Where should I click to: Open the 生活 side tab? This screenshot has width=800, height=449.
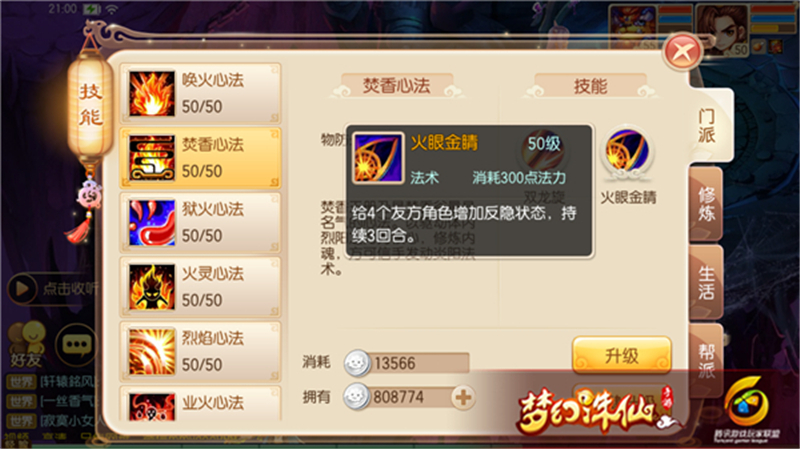tap(707, 282)
